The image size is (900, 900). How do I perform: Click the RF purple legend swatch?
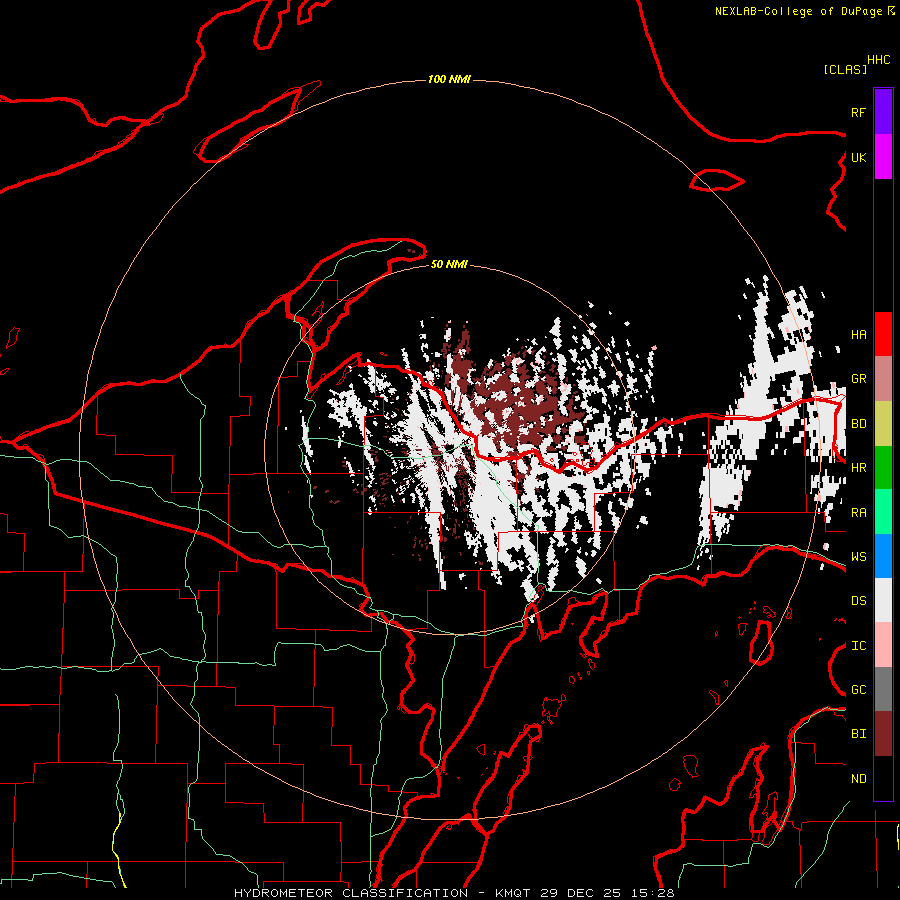[x=883, y=112]
